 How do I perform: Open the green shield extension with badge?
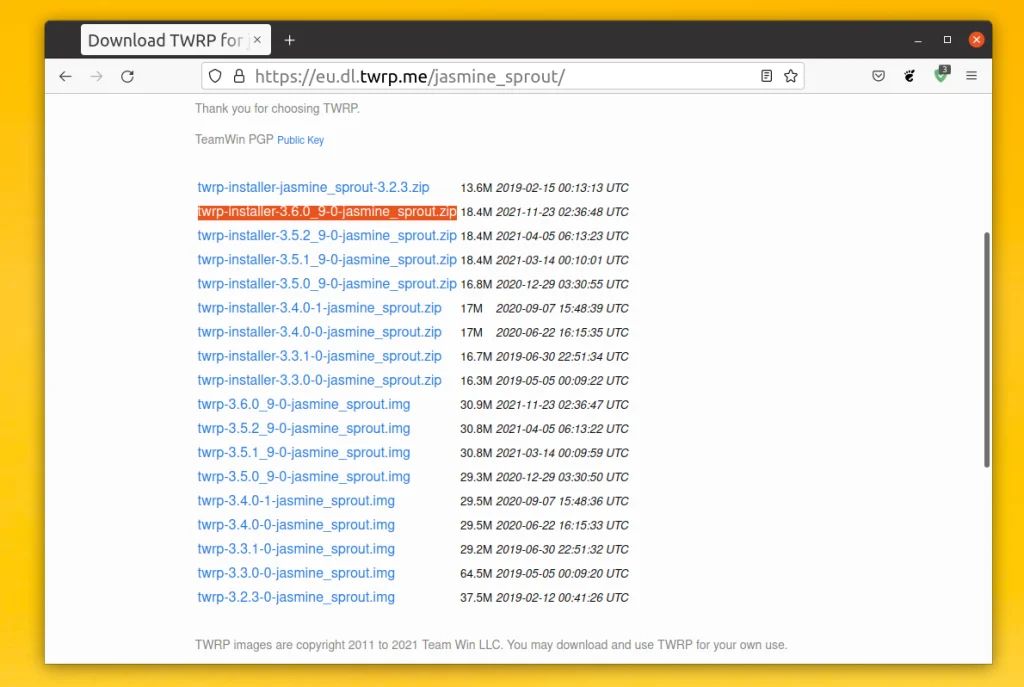[x=941, y=75]
